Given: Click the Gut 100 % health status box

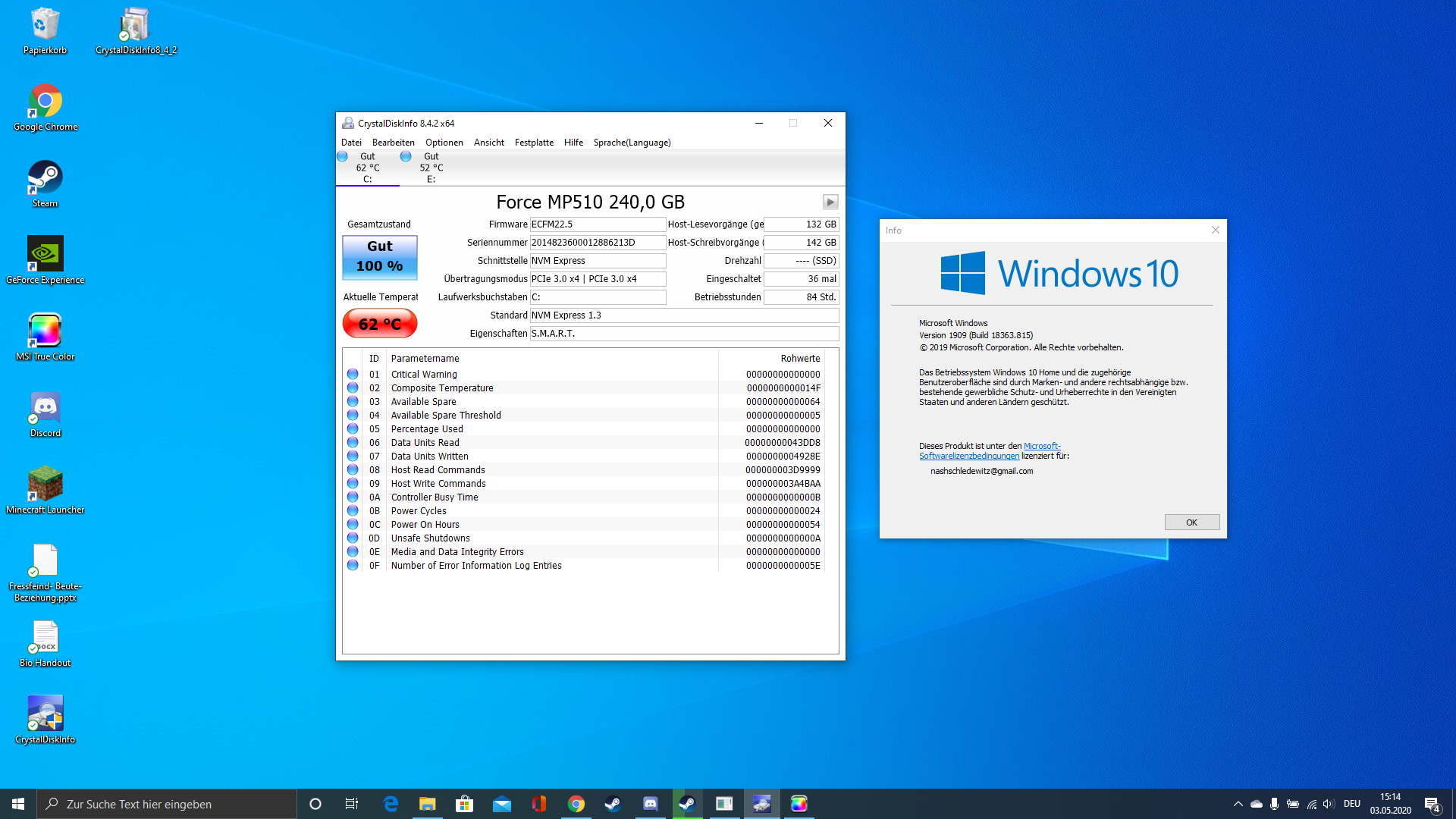Looking at the screenshot, I should click(x=380, y=257).
